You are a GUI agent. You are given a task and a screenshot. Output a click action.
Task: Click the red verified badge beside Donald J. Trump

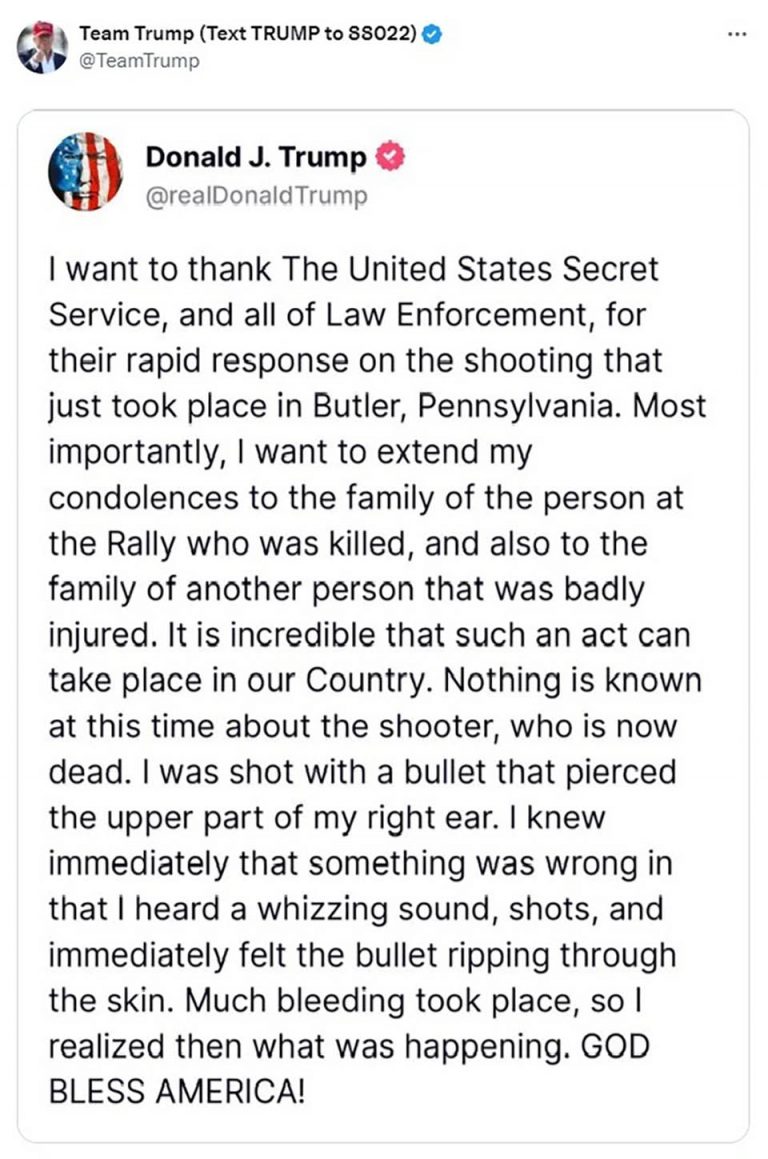(389, 156)
